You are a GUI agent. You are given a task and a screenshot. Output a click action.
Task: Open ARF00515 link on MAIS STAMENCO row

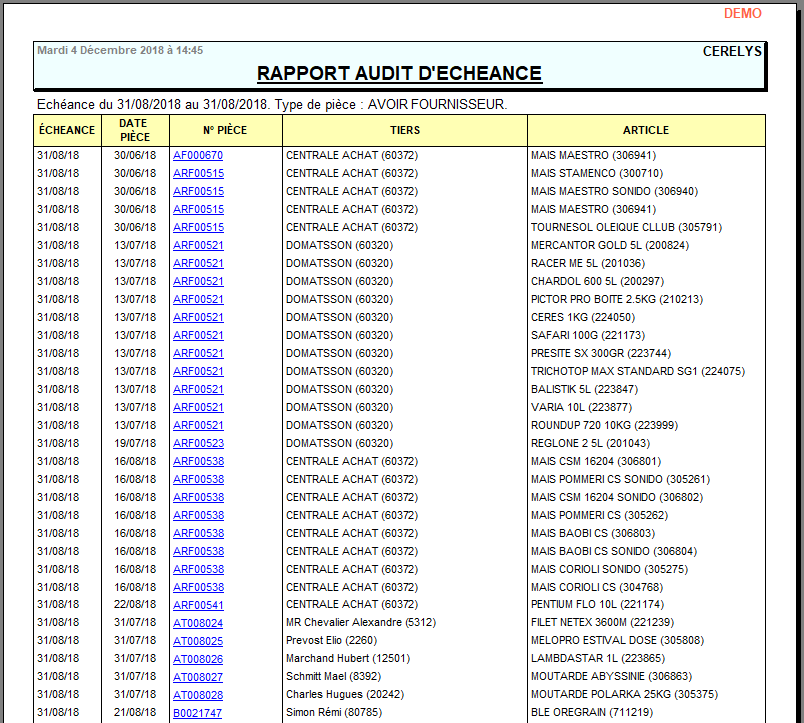[x=198, y=173]
